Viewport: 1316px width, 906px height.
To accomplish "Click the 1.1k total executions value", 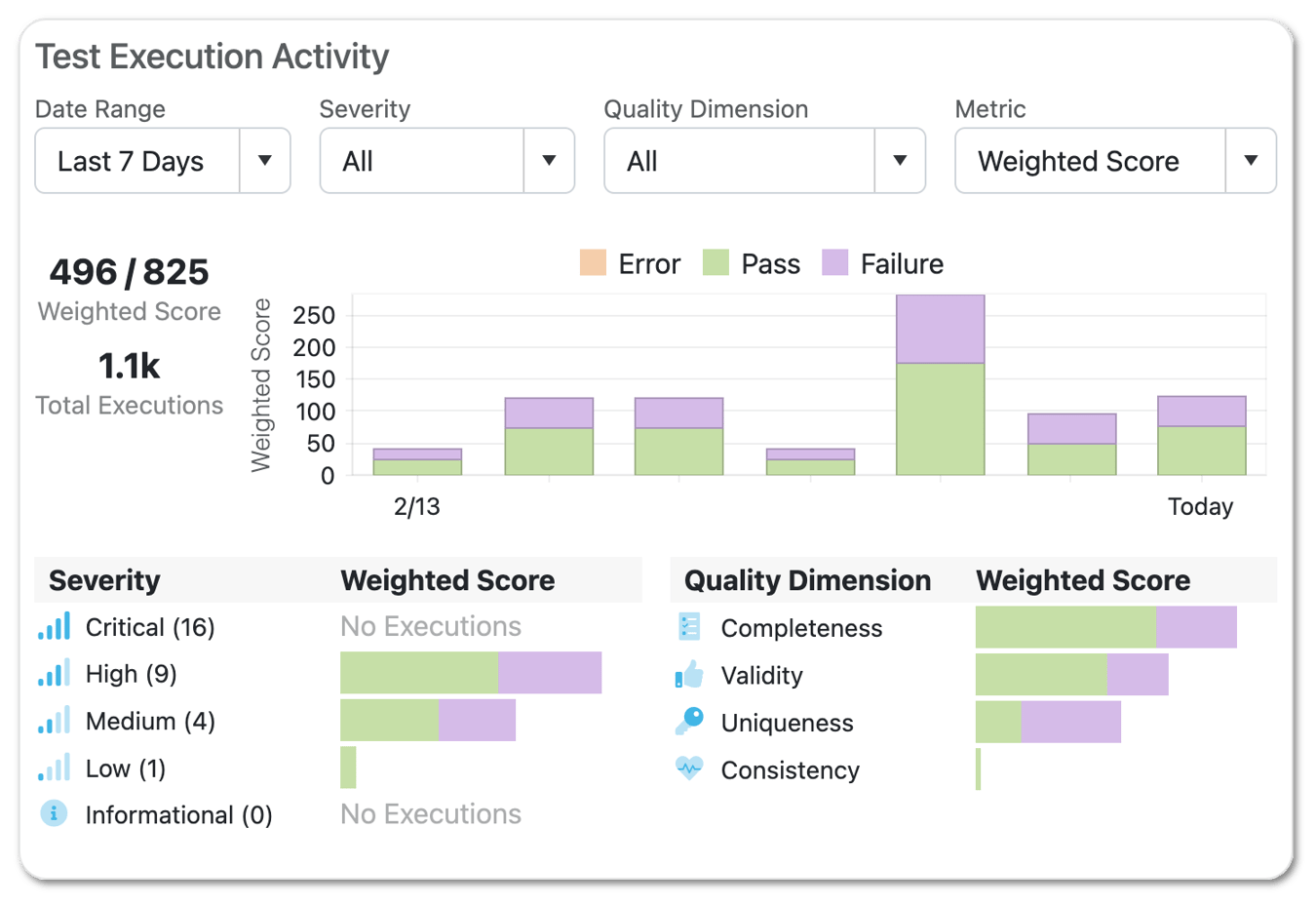I will [129, 366].
